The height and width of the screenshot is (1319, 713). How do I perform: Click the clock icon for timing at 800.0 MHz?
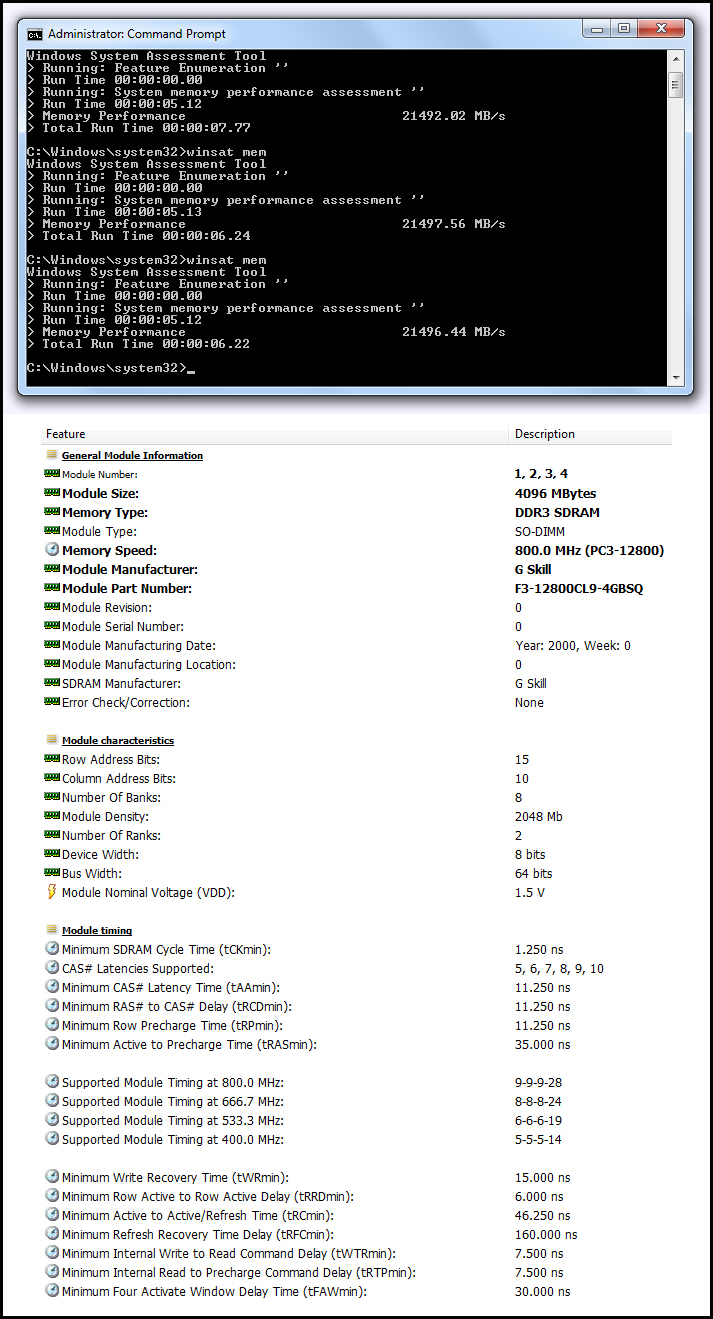pos(52,1081)
